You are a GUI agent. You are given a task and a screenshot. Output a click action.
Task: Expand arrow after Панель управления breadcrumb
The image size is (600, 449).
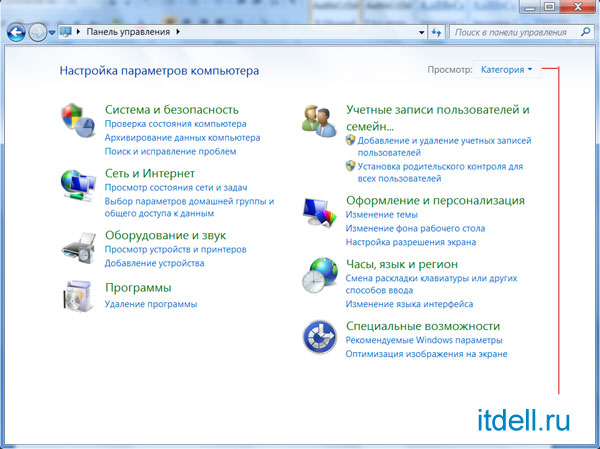click(x=178, y=32)
